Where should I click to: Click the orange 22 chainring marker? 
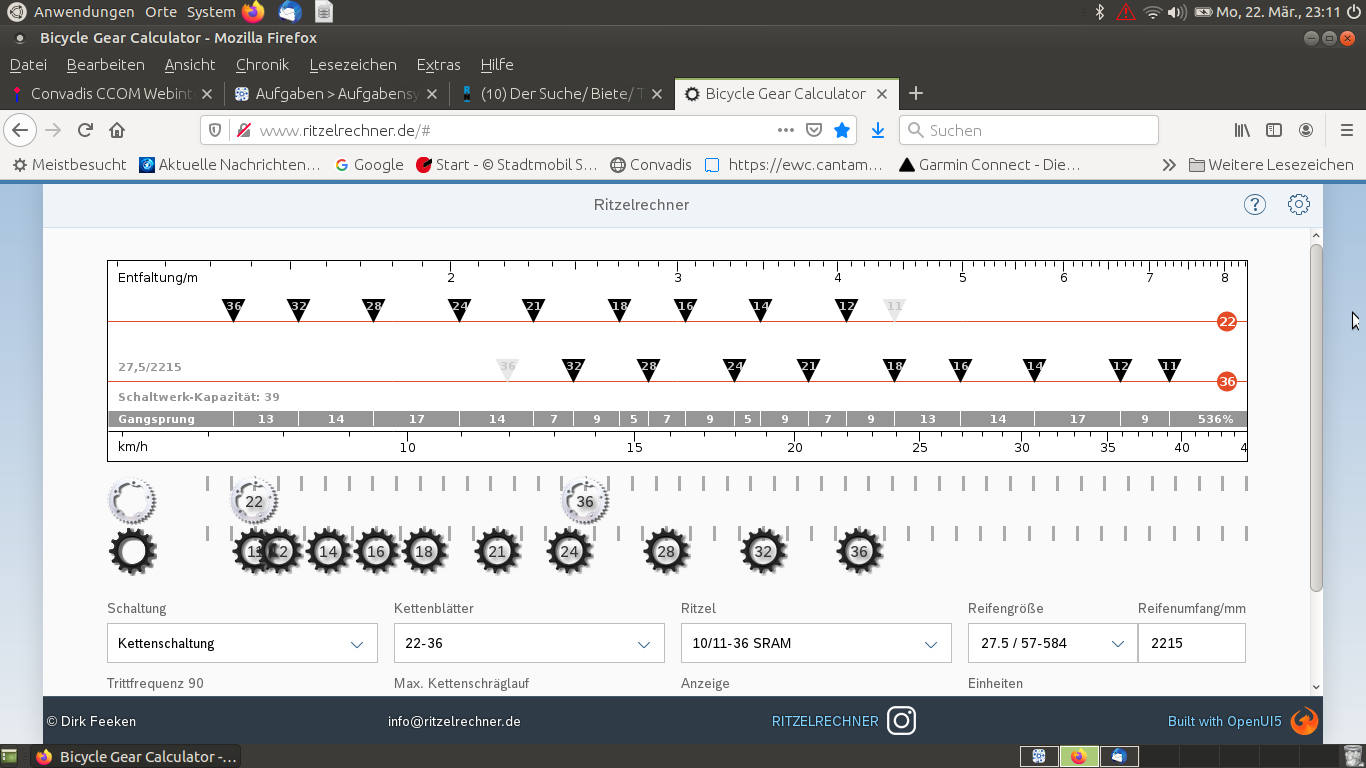pyautogui.click(x=1227, y=322)
